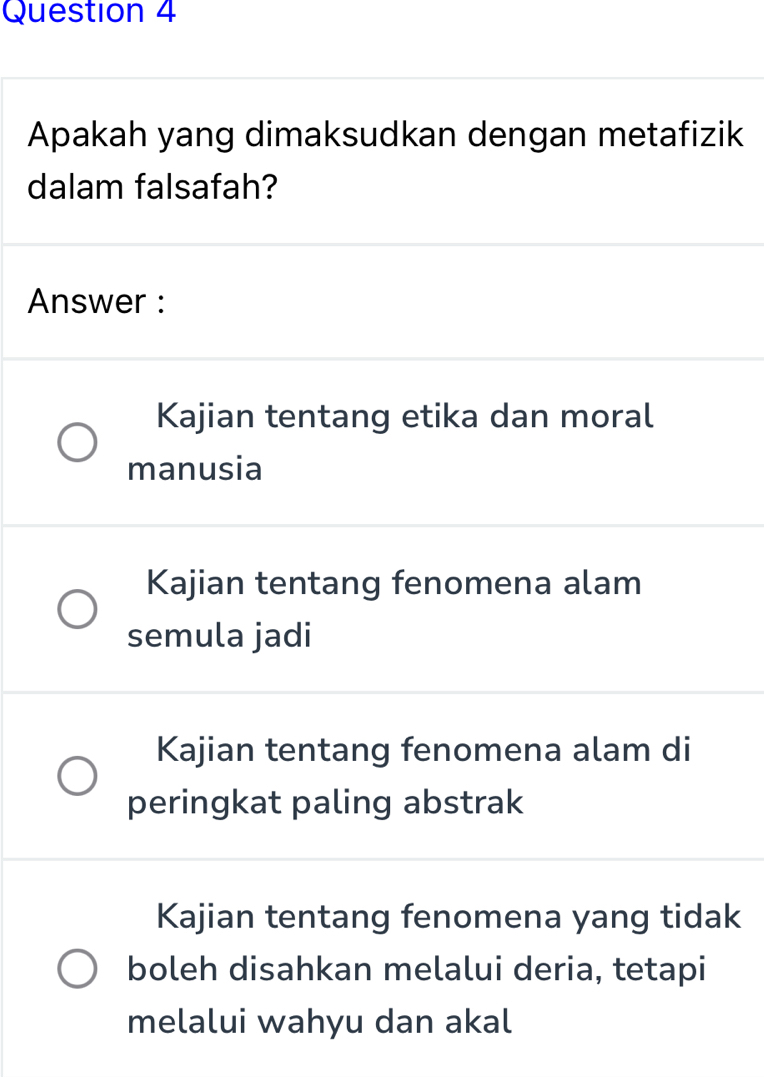Click the 'Apakah yang dimaksudkan dengan metafizik' question
The height and width of the screenshot is (1077, 764).
pyautogui.click(x=386, y=134)
